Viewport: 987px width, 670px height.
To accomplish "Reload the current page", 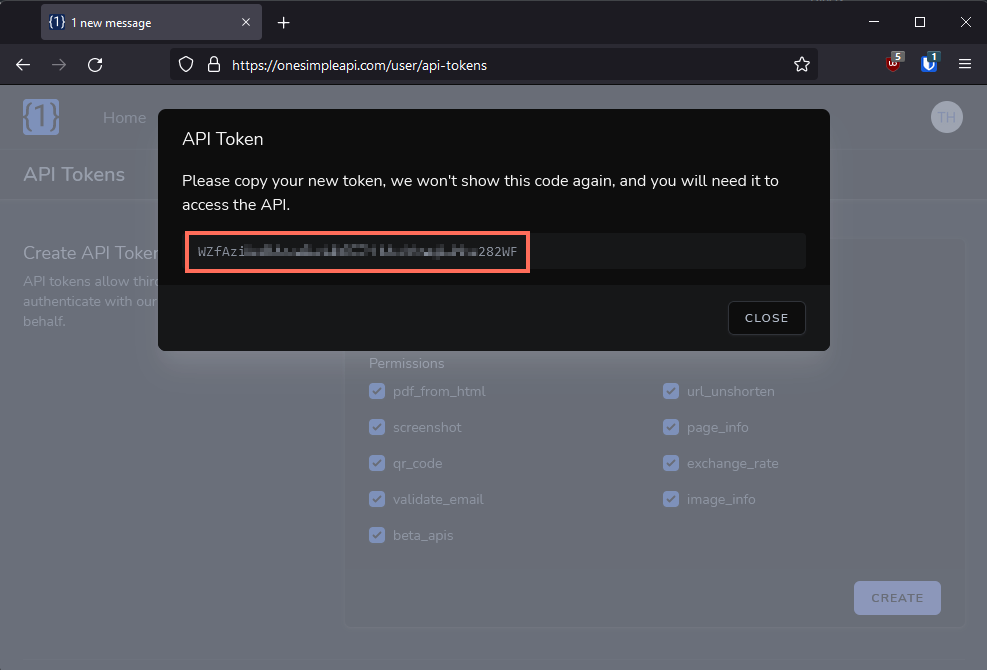I will [x=95, y=64].
